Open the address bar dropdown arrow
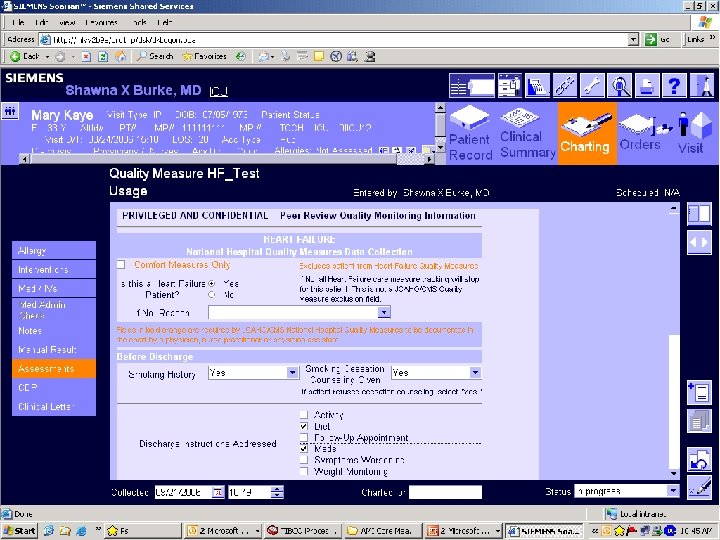This screenshot has width=720, height=540. 633,39
